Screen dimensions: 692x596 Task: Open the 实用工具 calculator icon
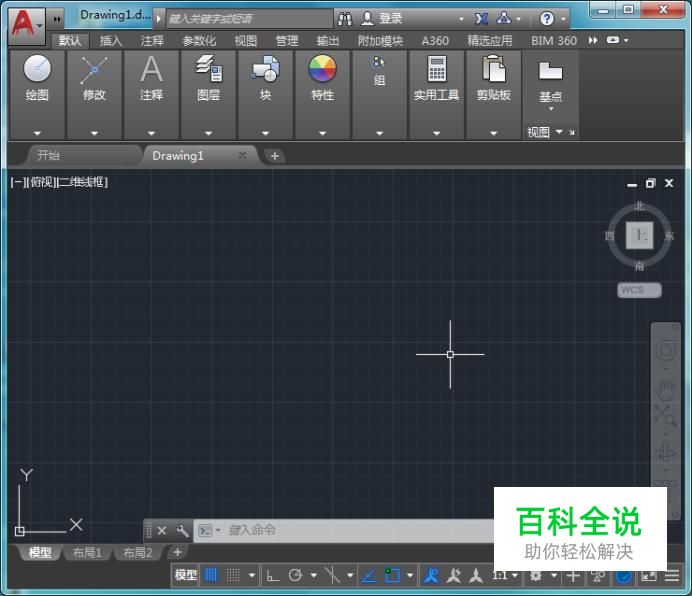[436, 70]
